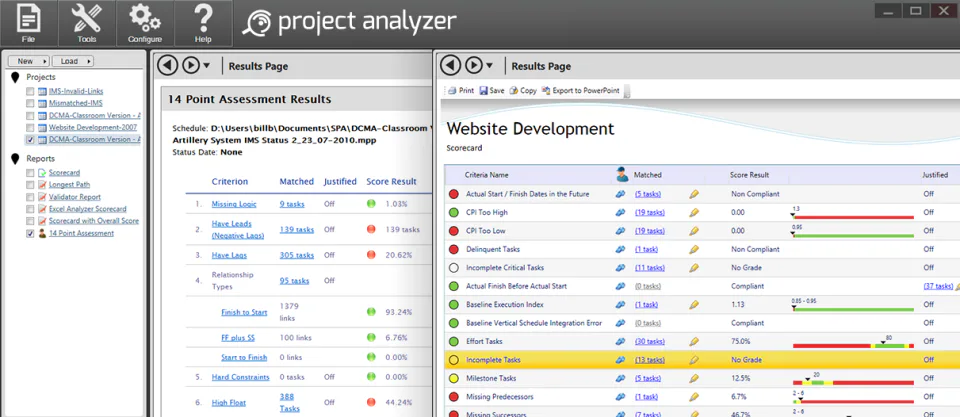The width and height of the screenshot is (960, 417).
Task: Go back in 14 Point Assessment results pane
Action: (x=167, y=65)
